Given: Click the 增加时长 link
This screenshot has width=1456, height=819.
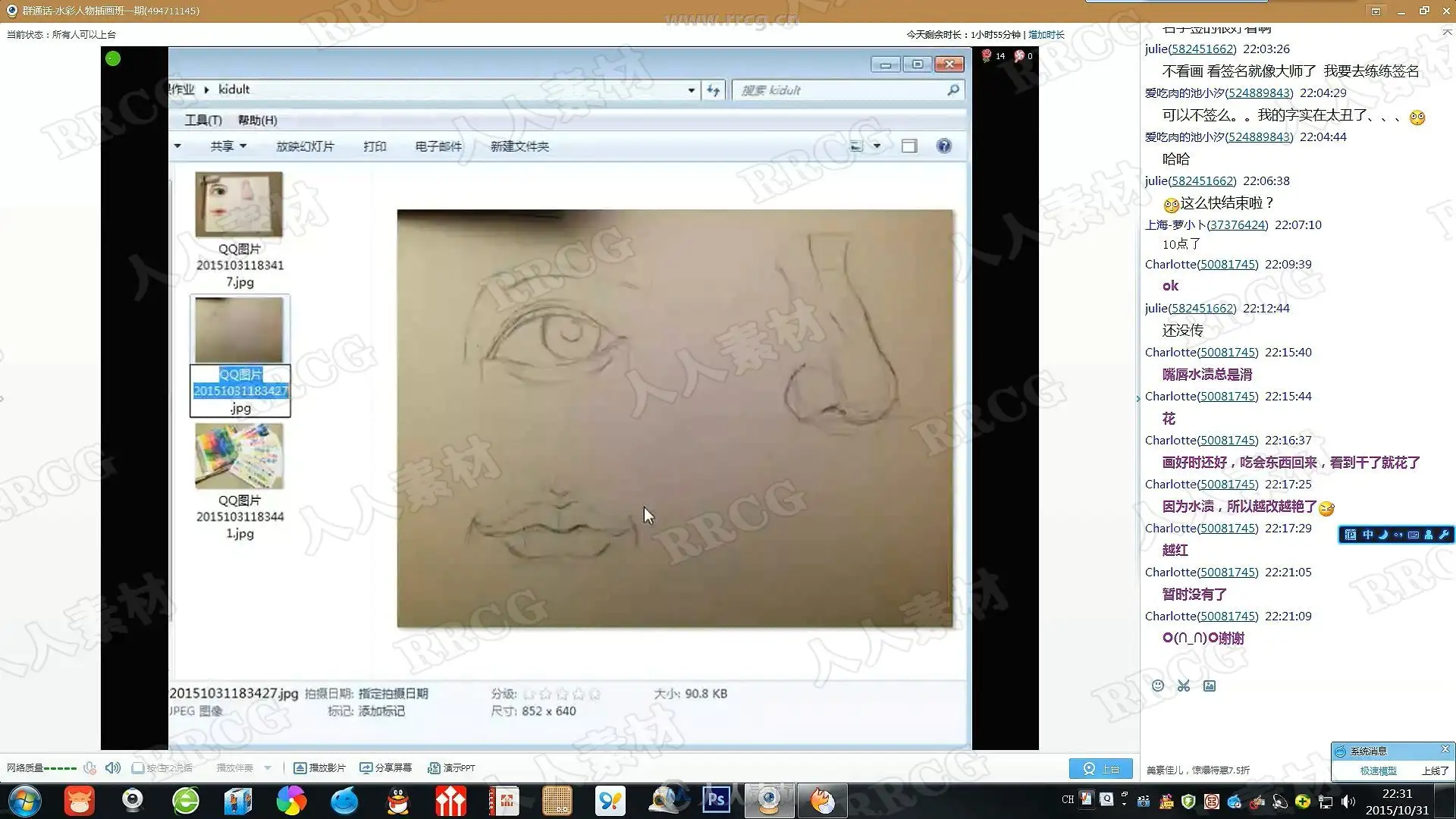Looking at the screenshot, I should tap(1046, 35).
